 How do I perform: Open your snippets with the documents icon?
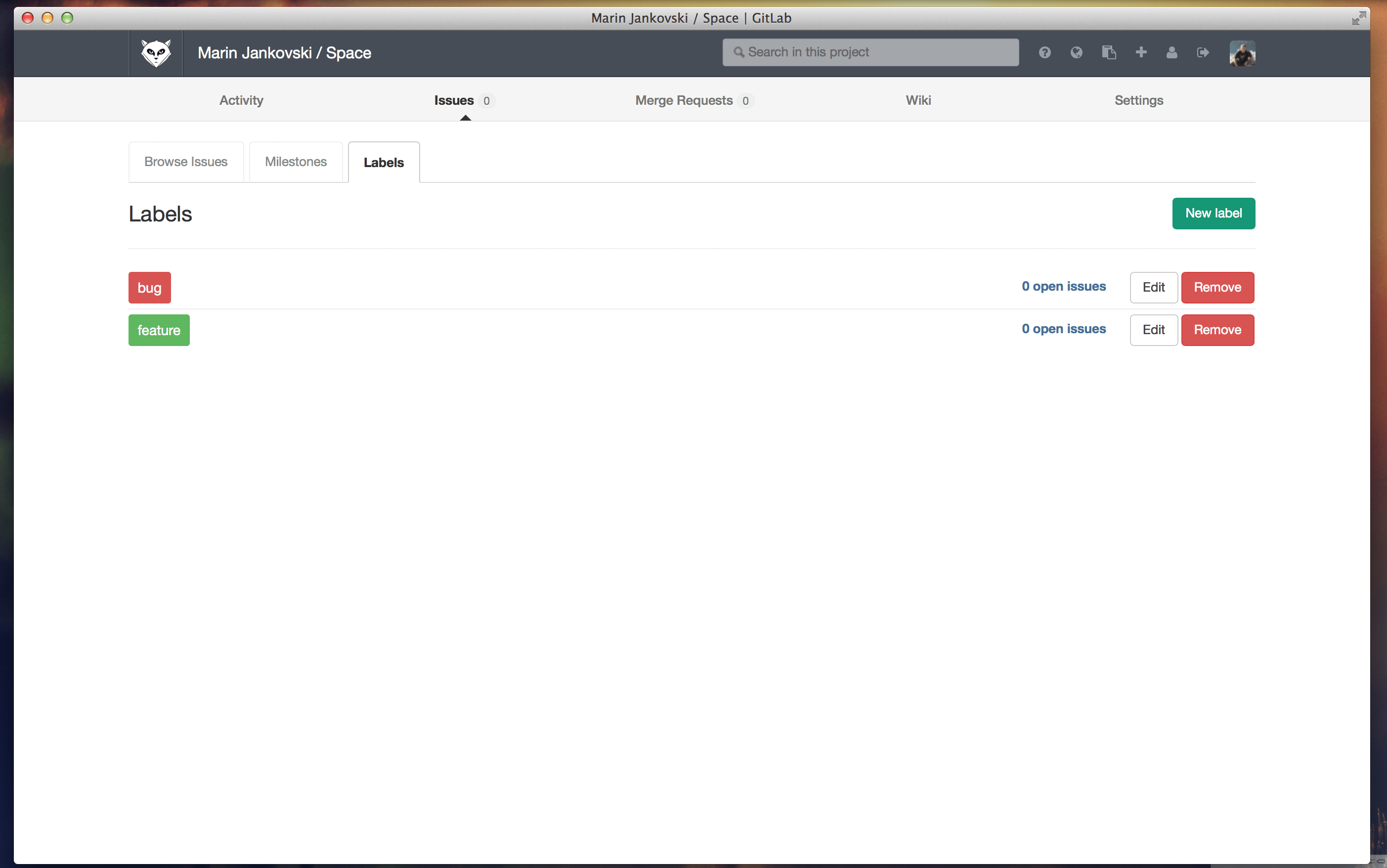(1109, 52)
